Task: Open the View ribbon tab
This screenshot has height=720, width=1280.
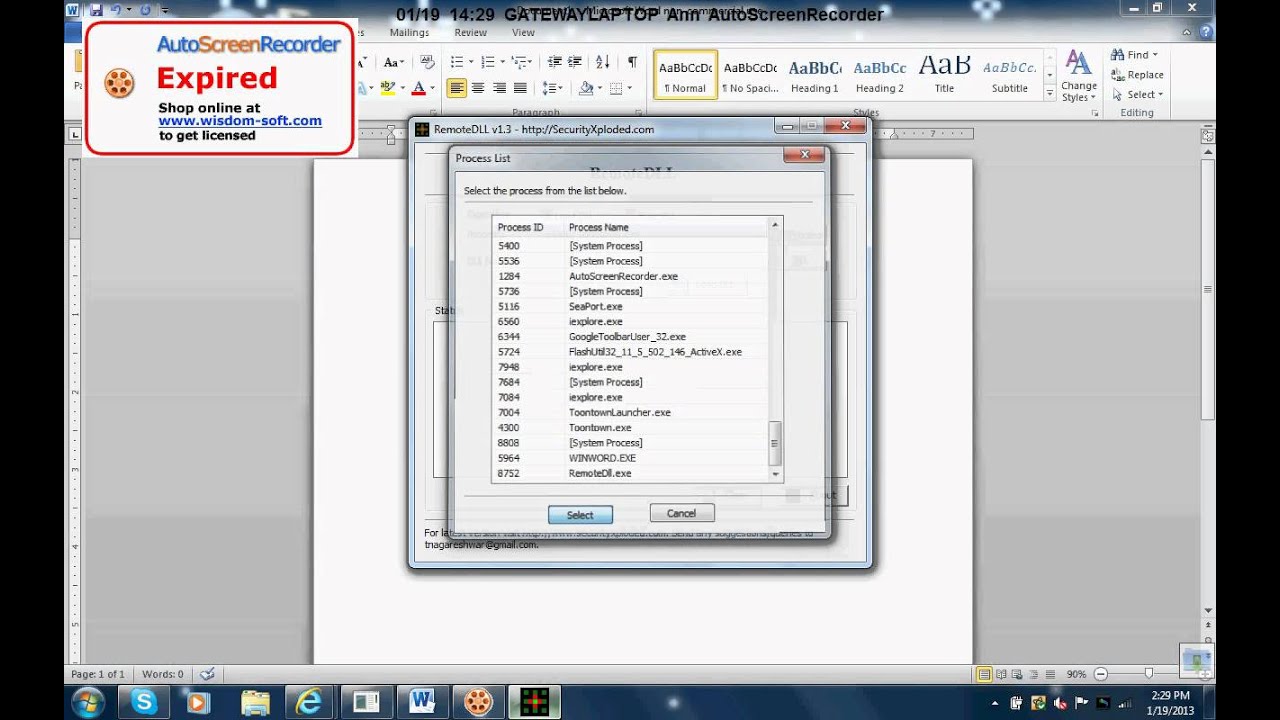Action: click(x=523, y=33)
